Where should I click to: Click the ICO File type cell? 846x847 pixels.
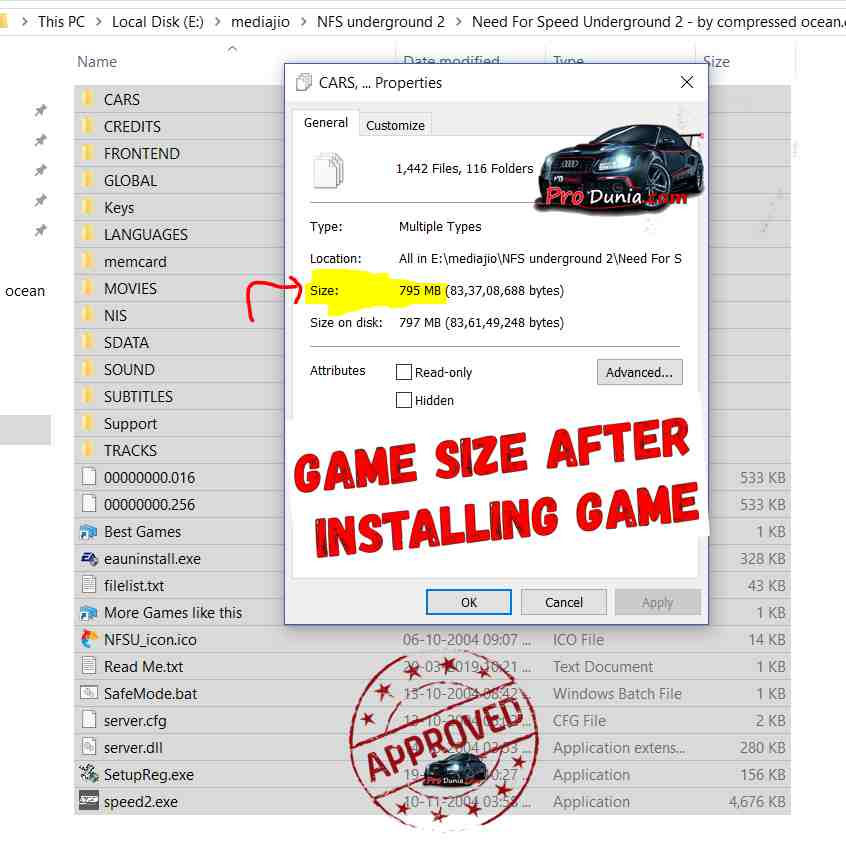pos(578,640)
